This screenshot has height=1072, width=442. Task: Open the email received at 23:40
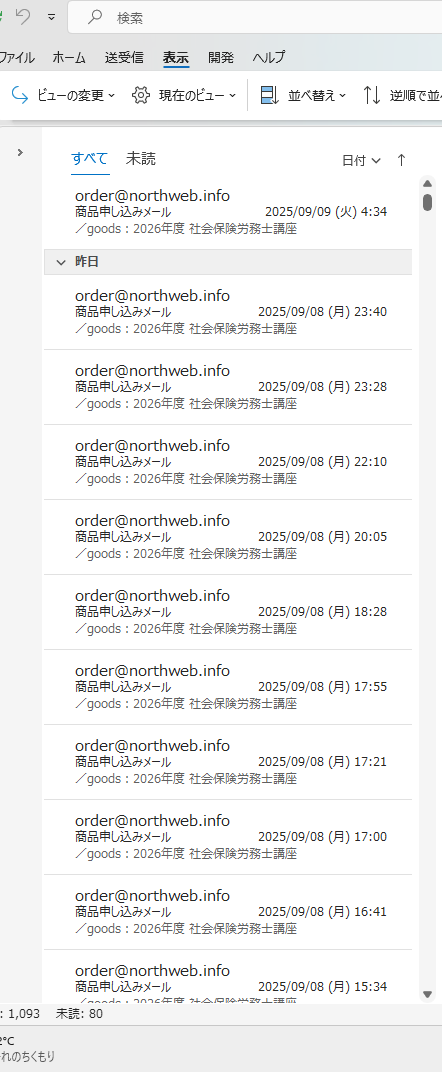pyautogui.click(x=228, y=312)
